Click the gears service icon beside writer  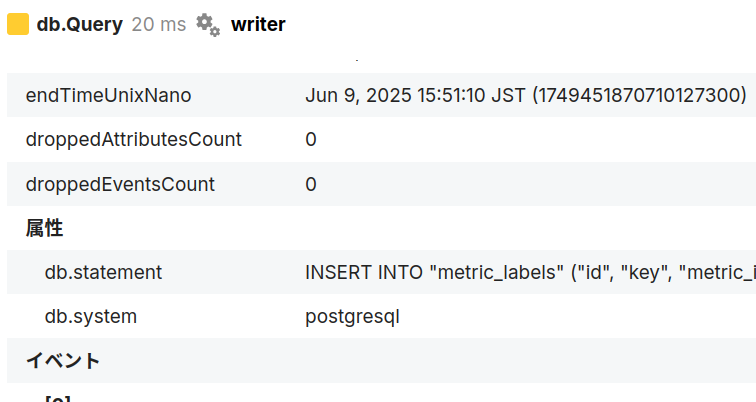pos(208,25)
